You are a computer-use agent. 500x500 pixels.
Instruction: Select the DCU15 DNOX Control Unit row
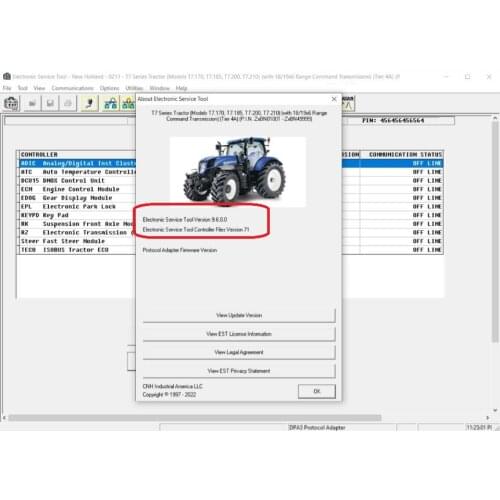click(x=77, y=180)
